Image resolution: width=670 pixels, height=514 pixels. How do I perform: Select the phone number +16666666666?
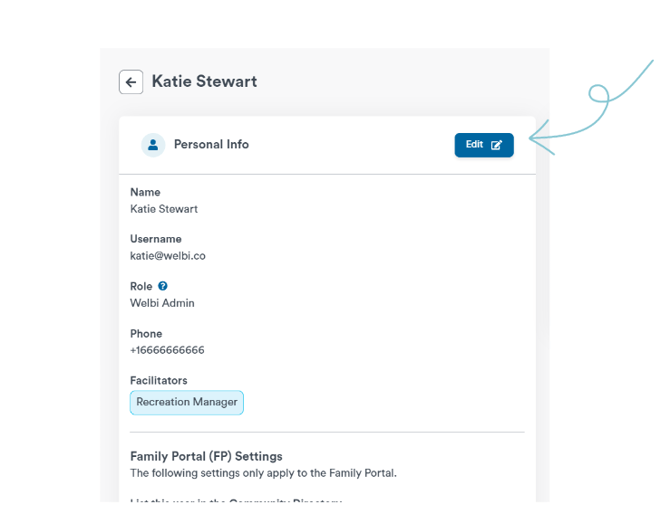[167, 350]
